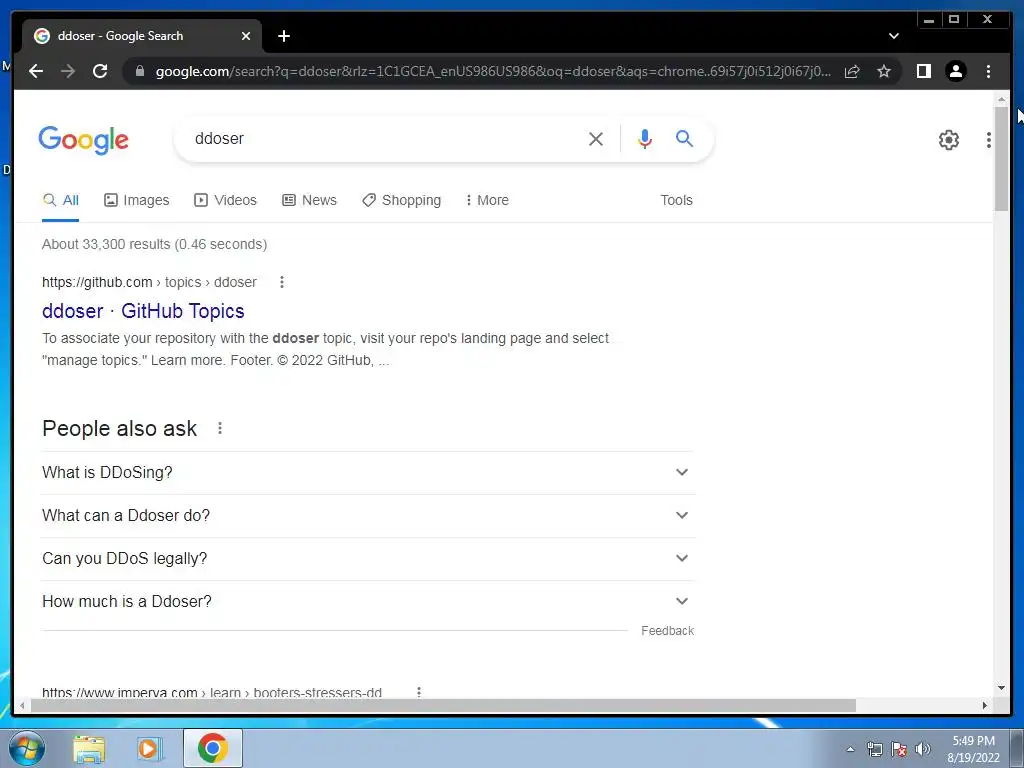Screen dimensions: 1024x768
Task: Show hidden system tray icons
Action: point(850,749)
